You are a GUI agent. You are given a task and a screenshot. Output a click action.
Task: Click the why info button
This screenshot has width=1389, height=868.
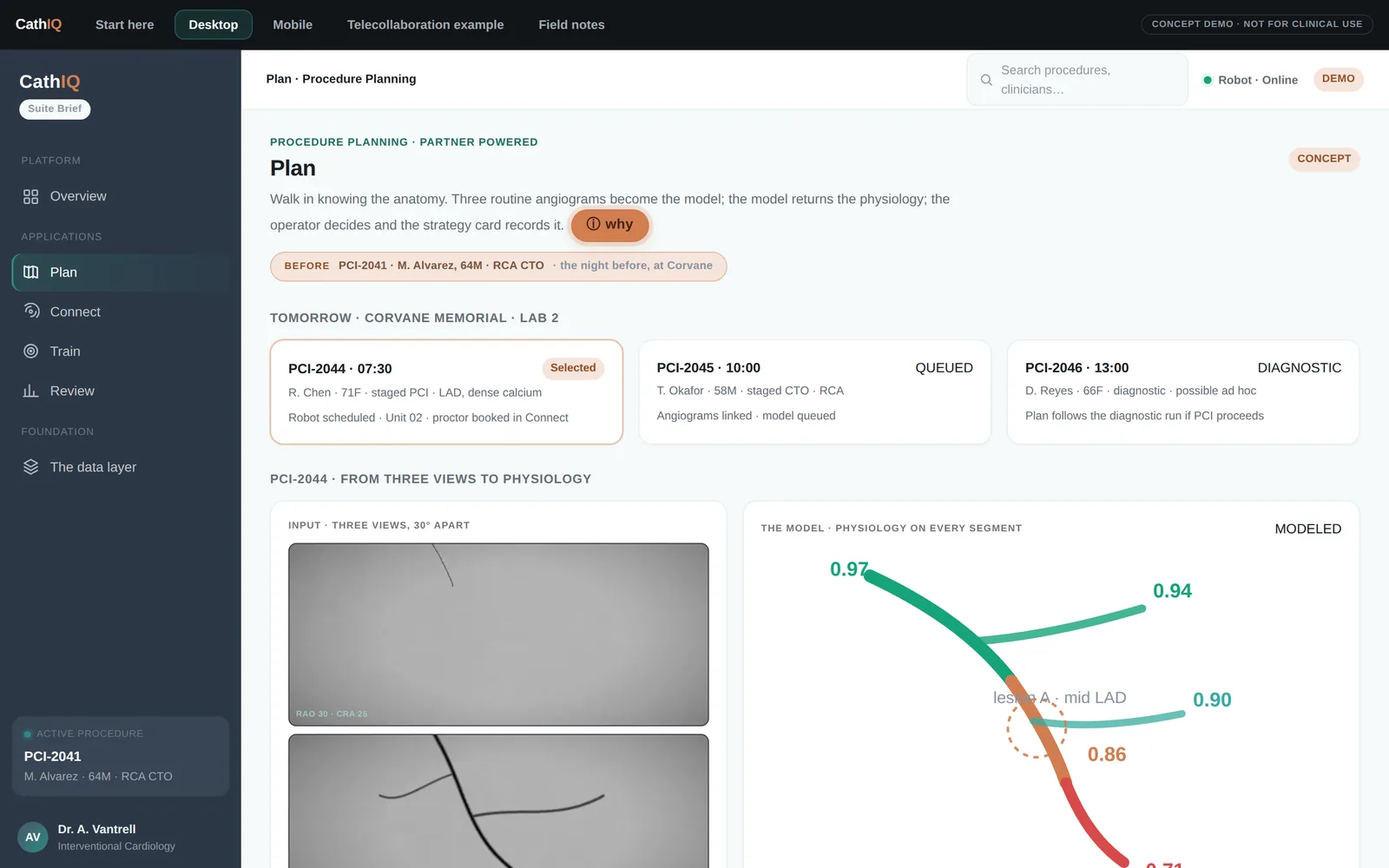tap(609, 225)
